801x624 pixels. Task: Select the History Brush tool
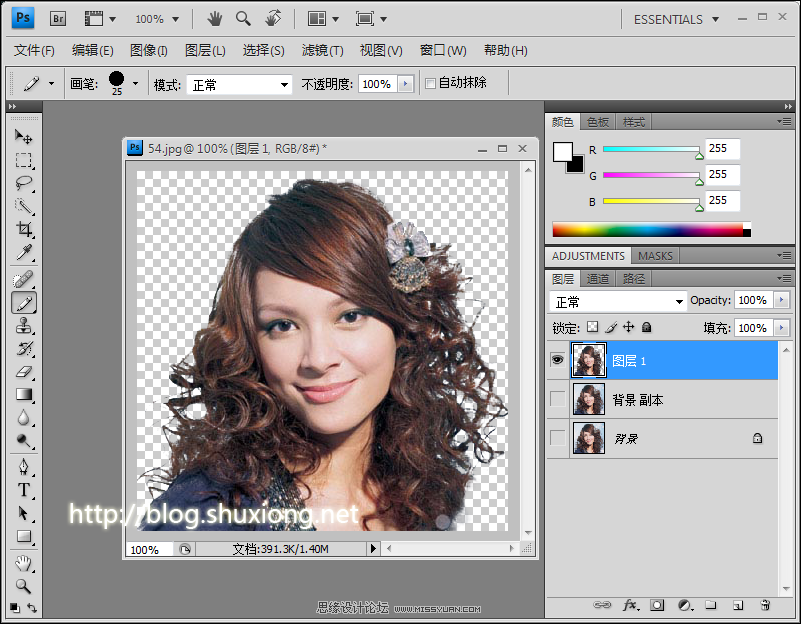coord(23,349)
